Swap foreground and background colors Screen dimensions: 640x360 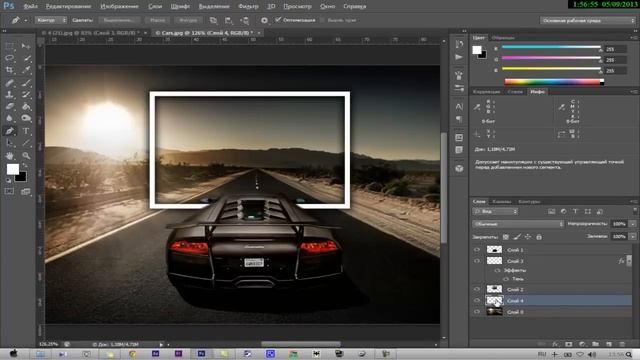[x=25, y=165]
